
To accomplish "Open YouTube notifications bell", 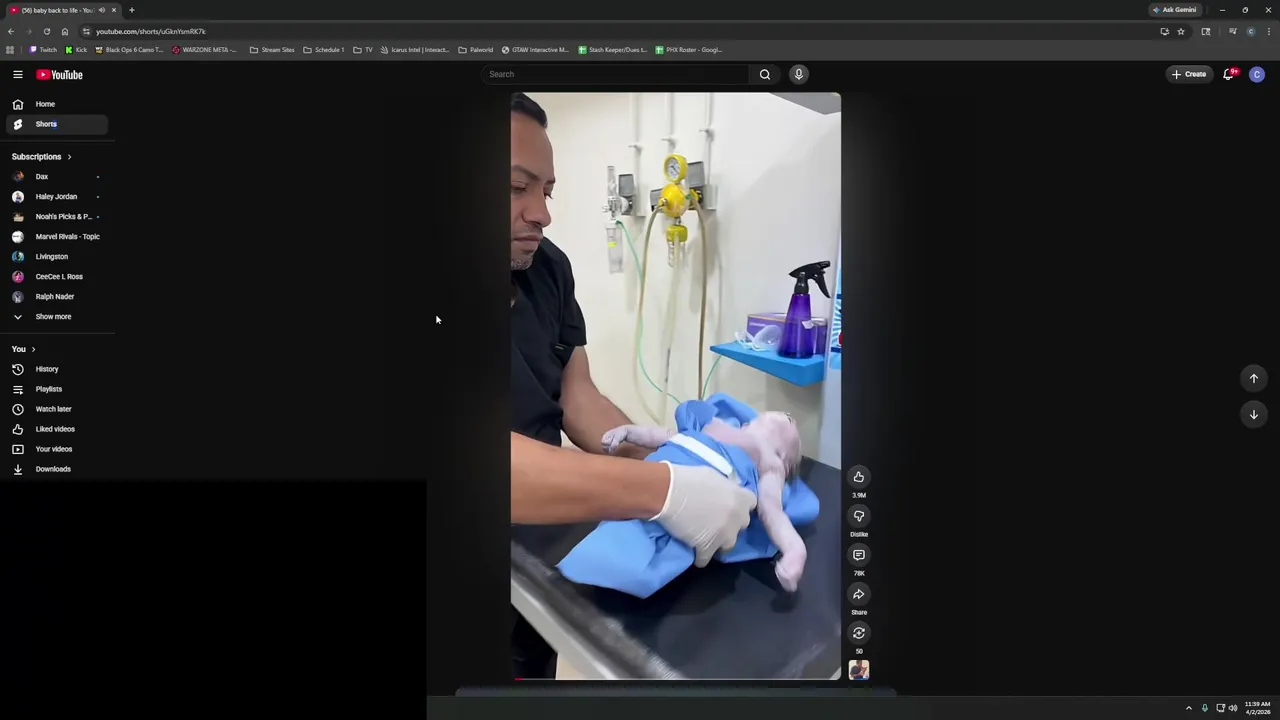I will point(1229,74).
